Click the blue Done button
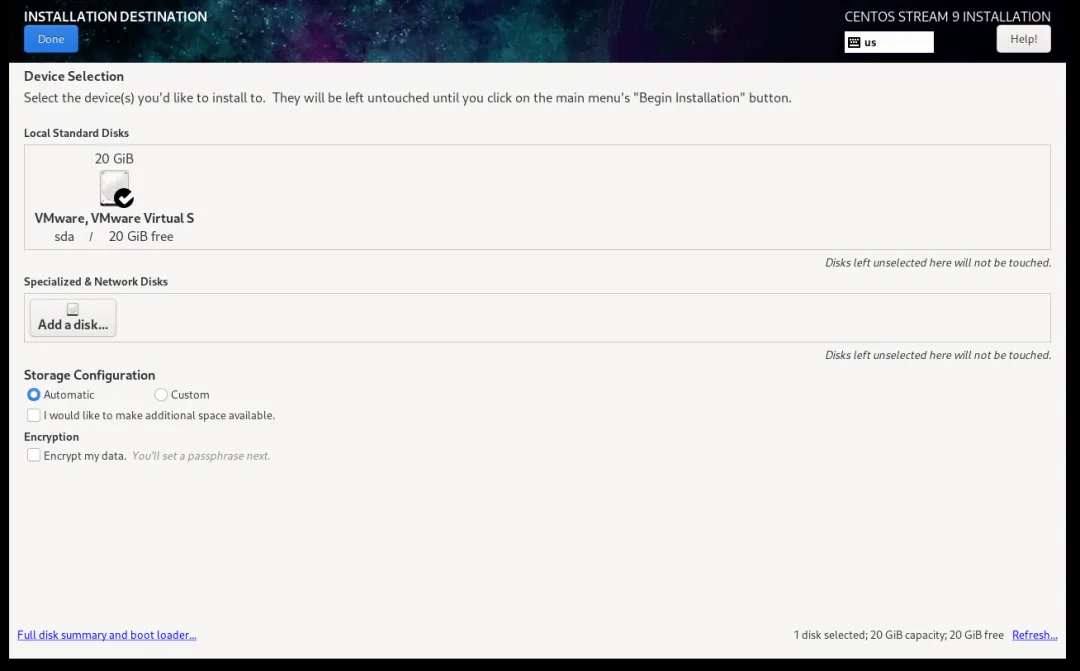1080x671 pixels. point(51,39)
